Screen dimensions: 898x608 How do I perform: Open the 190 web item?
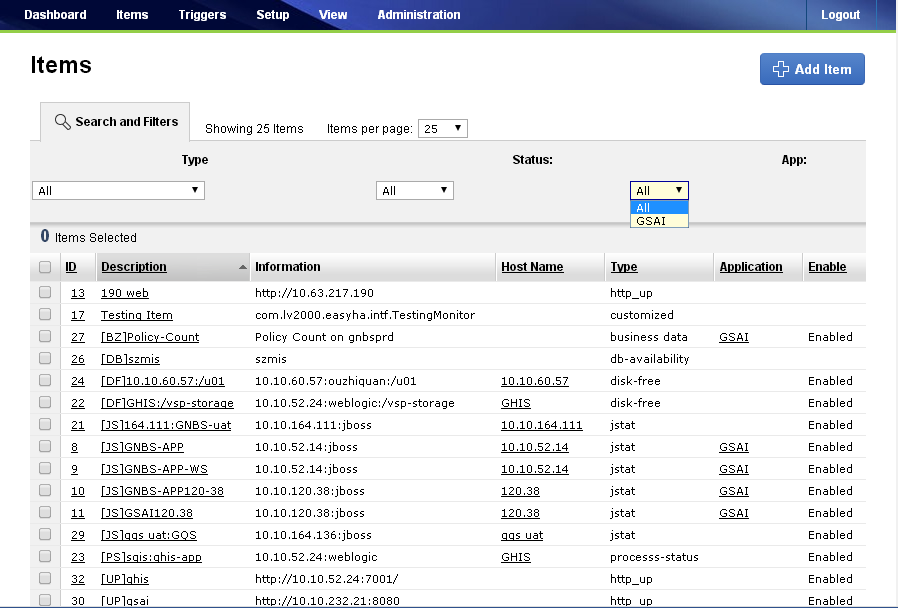125,293
